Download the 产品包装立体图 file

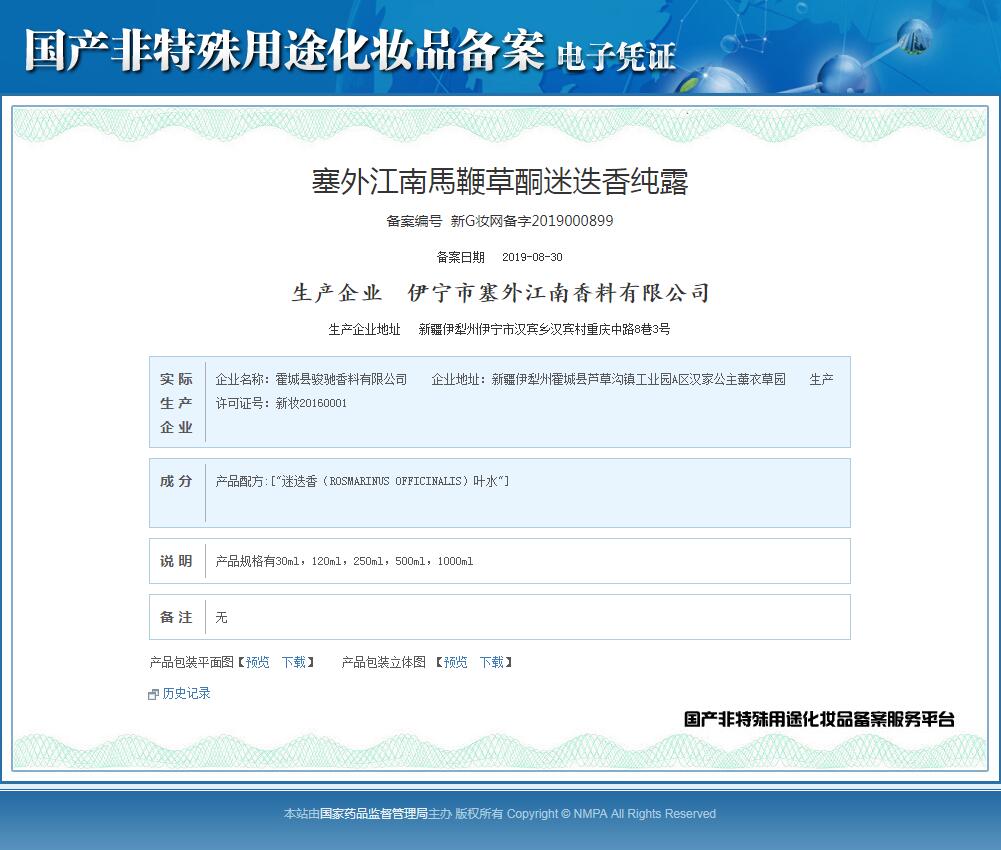(x=492, y=662)
